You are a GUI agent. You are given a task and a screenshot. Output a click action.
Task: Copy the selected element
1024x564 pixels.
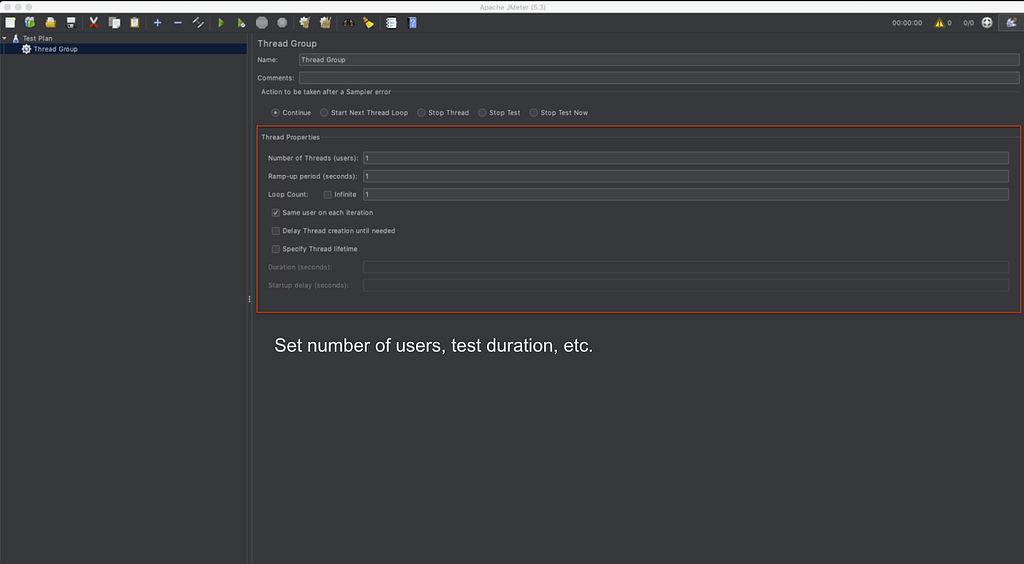tap(114, 23)
